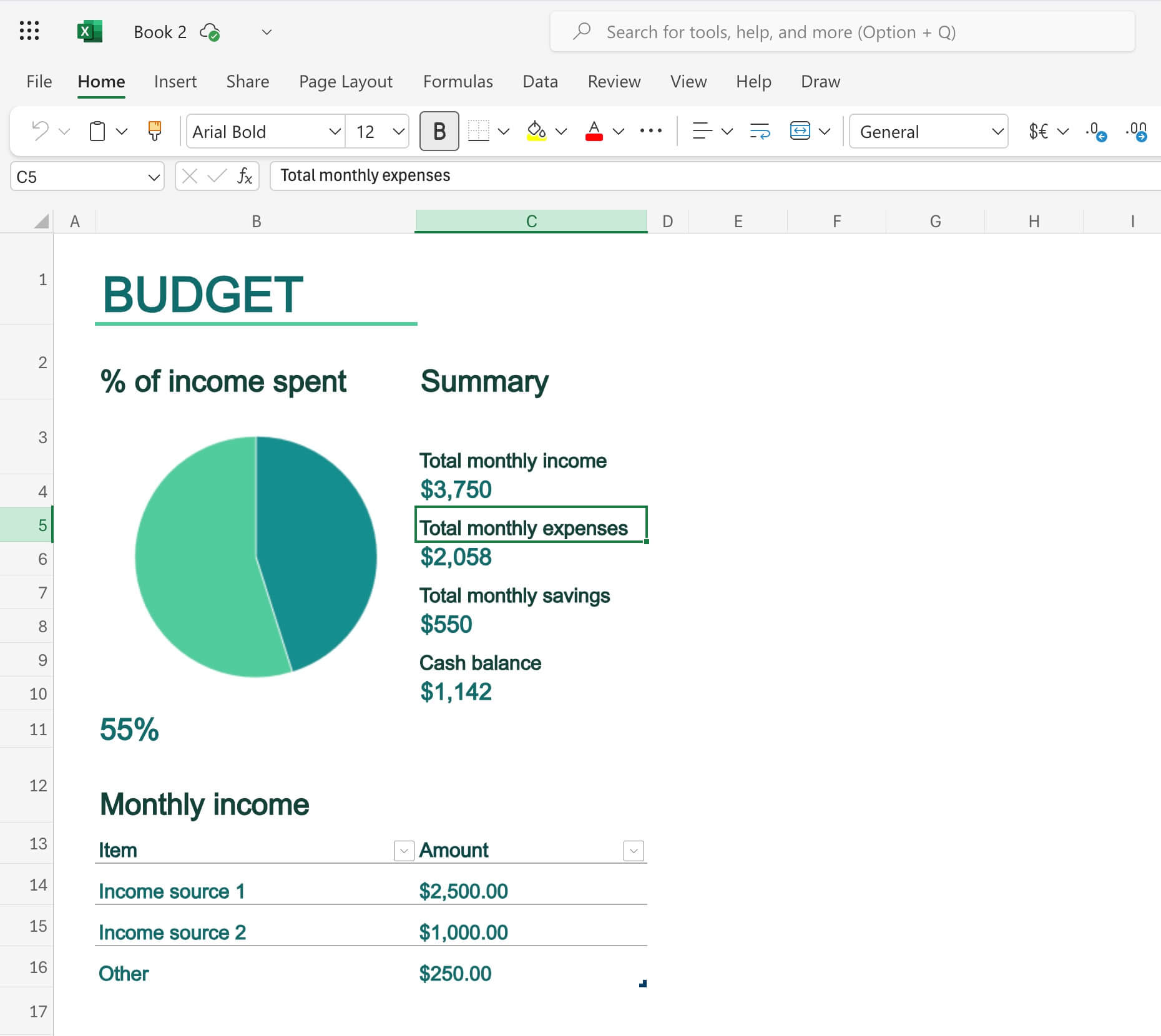The width and height of the screenshot is (1161, 1036).
Task: Expand the merge cells dropdown arrow
Action: coord(824,131)
